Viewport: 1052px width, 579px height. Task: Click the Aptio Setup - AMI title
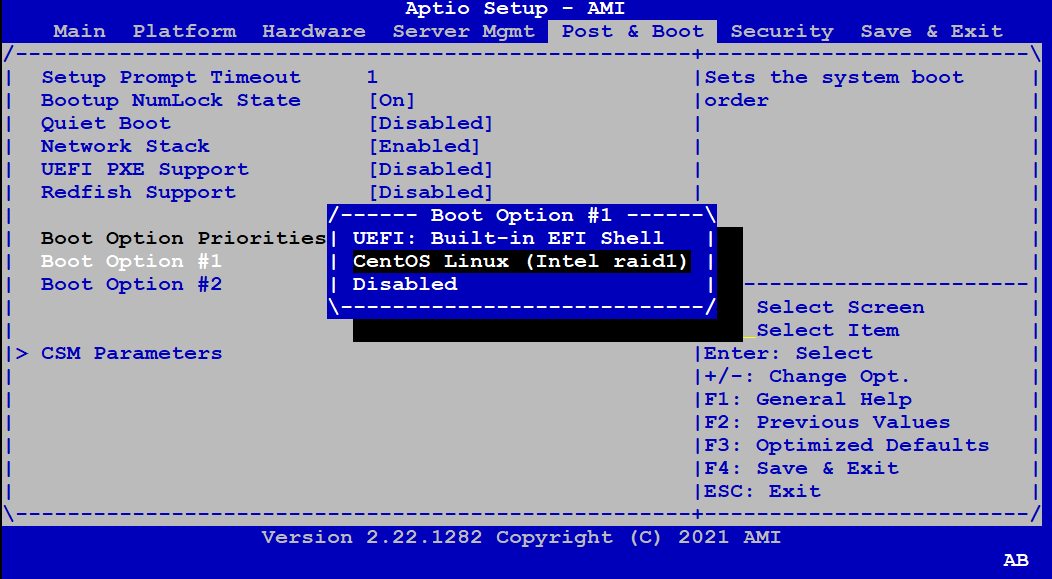pos(515,9)
